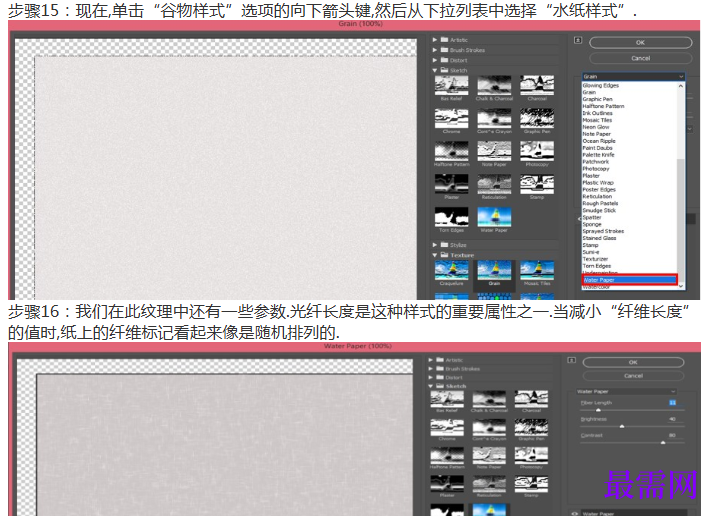Select Water Paper thumbnail in Grain window

point(494,216)
